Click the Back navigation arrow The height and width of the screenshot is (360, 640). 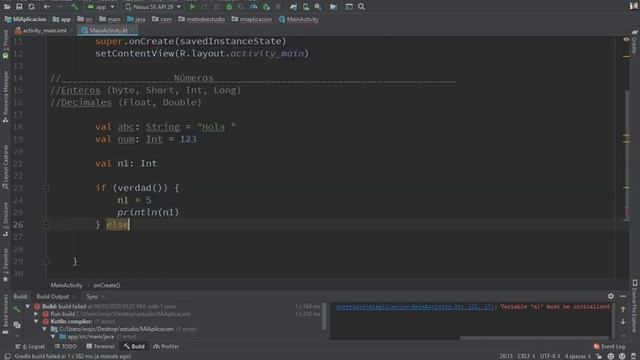pos(47,7)
